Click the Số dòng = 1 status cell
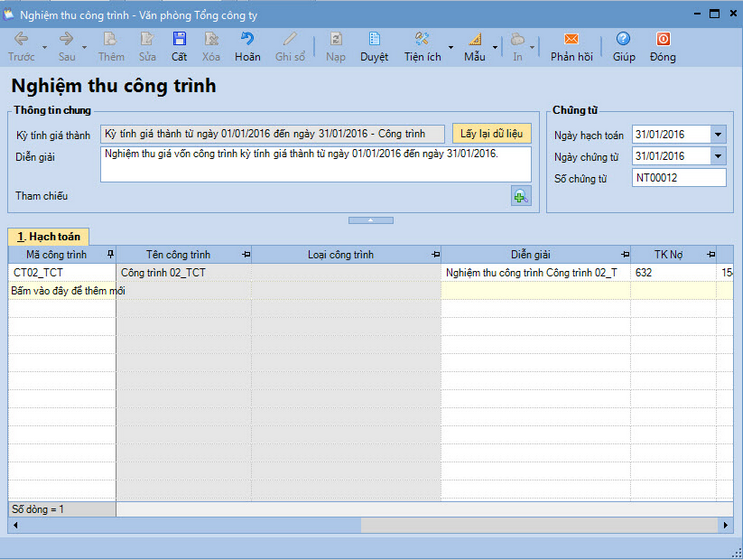The height and width of the screenshot is (560, 743). click(62, 509)
